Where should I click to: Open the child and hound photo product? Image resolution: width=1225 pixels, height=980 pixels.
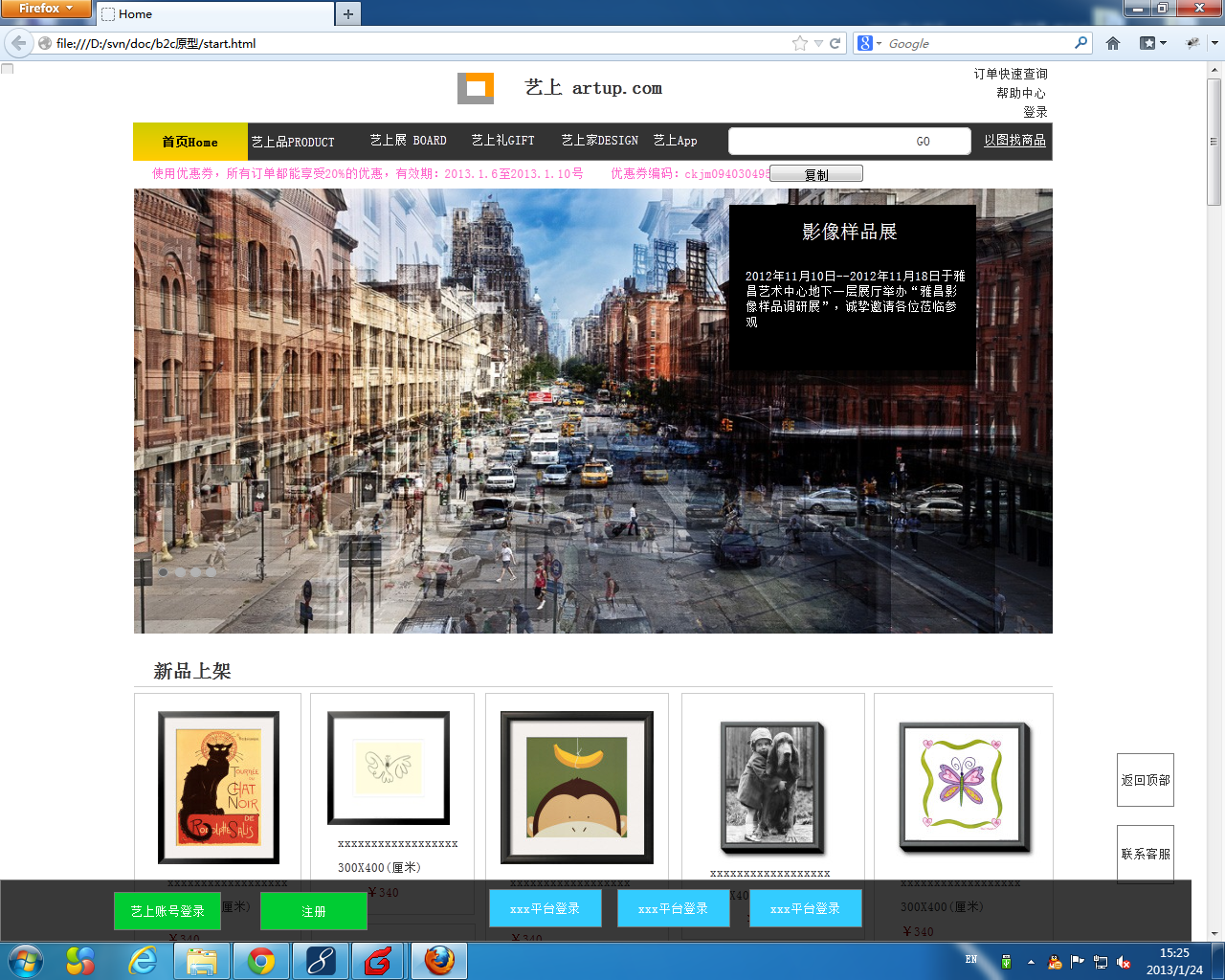coord(771,788)
